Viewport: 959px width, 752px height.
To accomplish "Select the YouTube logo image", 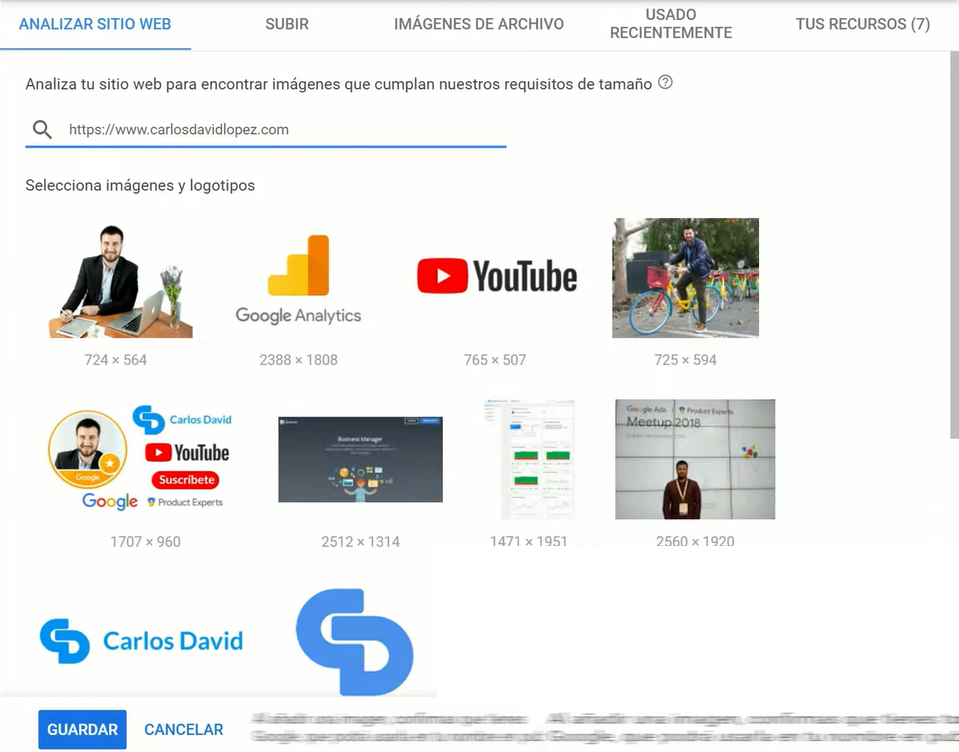I will (x=497, y=276).
